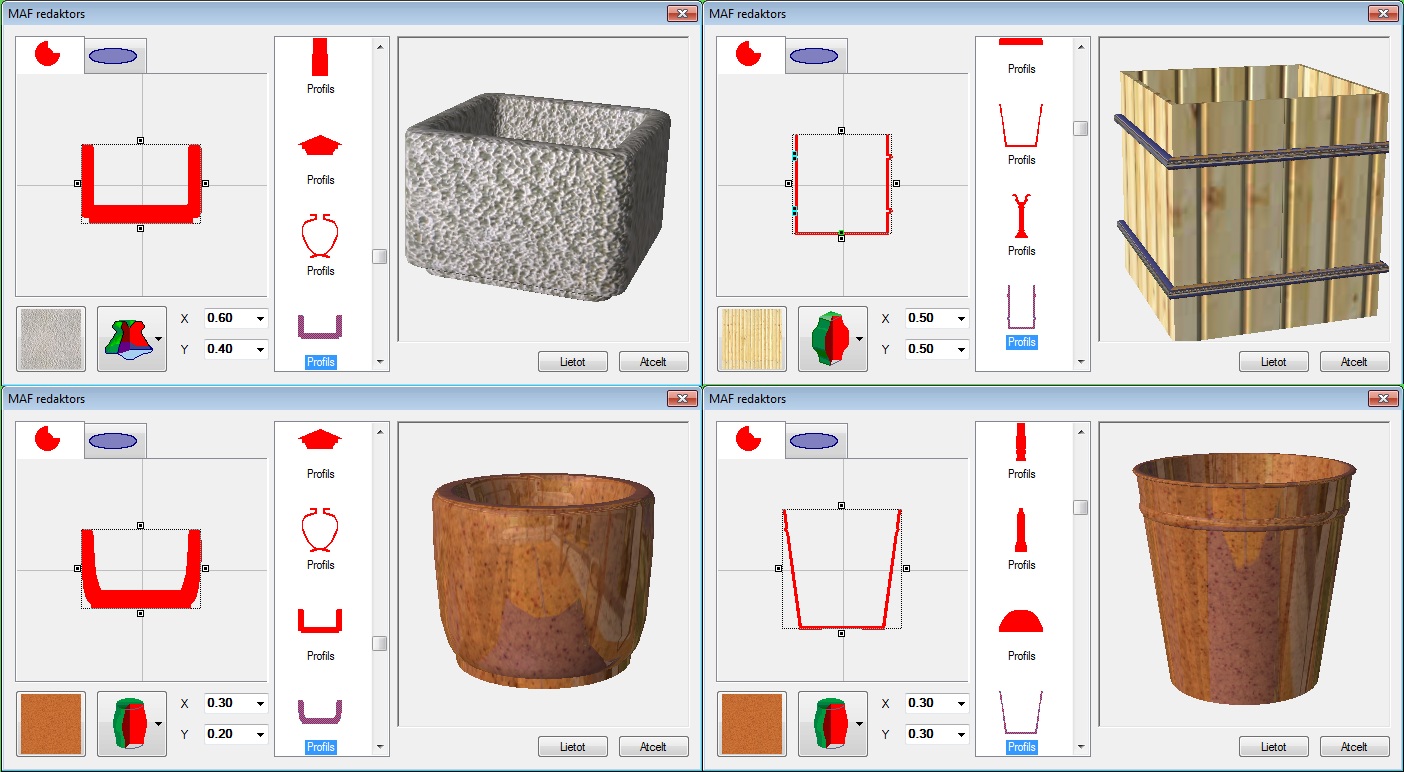This screenshot has height=772, width=1404.
Task: Click Lietot in the wooden crate window
Action: click(x=1273, y=361)
